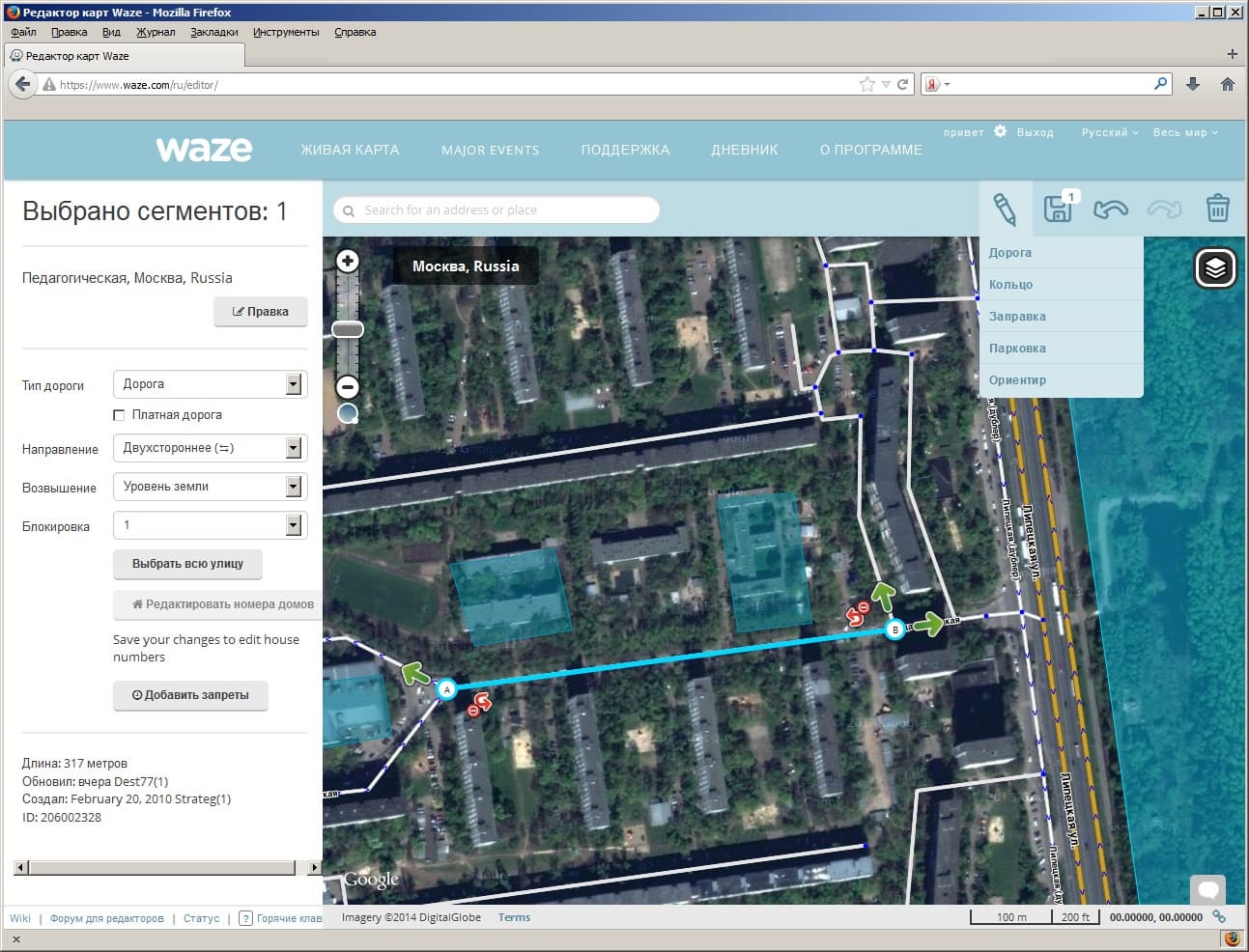
Task: Click the zoom out minus button
Action: (348, 387)
